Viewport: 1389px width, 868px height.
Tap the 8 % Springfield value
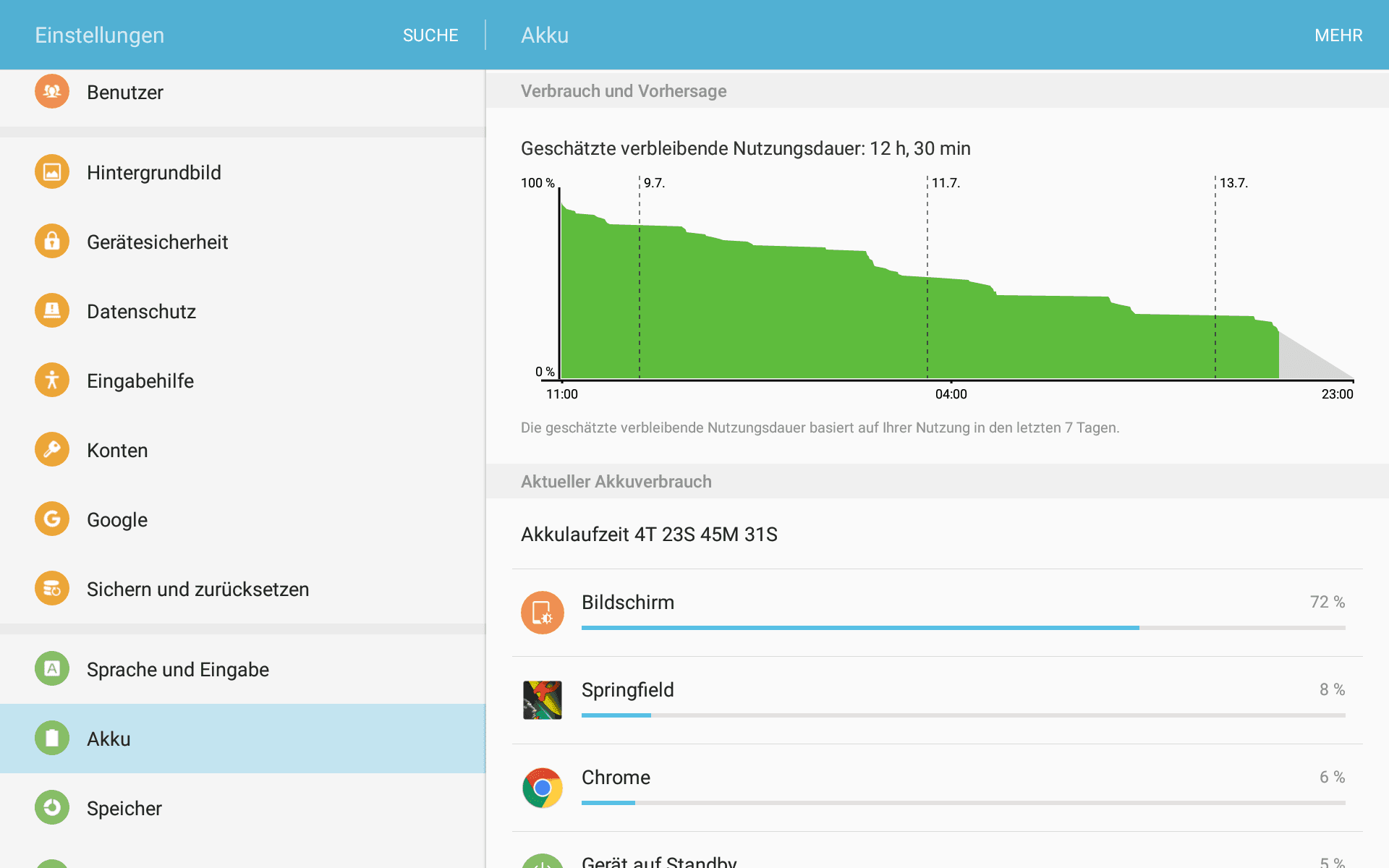[1333, 689]
